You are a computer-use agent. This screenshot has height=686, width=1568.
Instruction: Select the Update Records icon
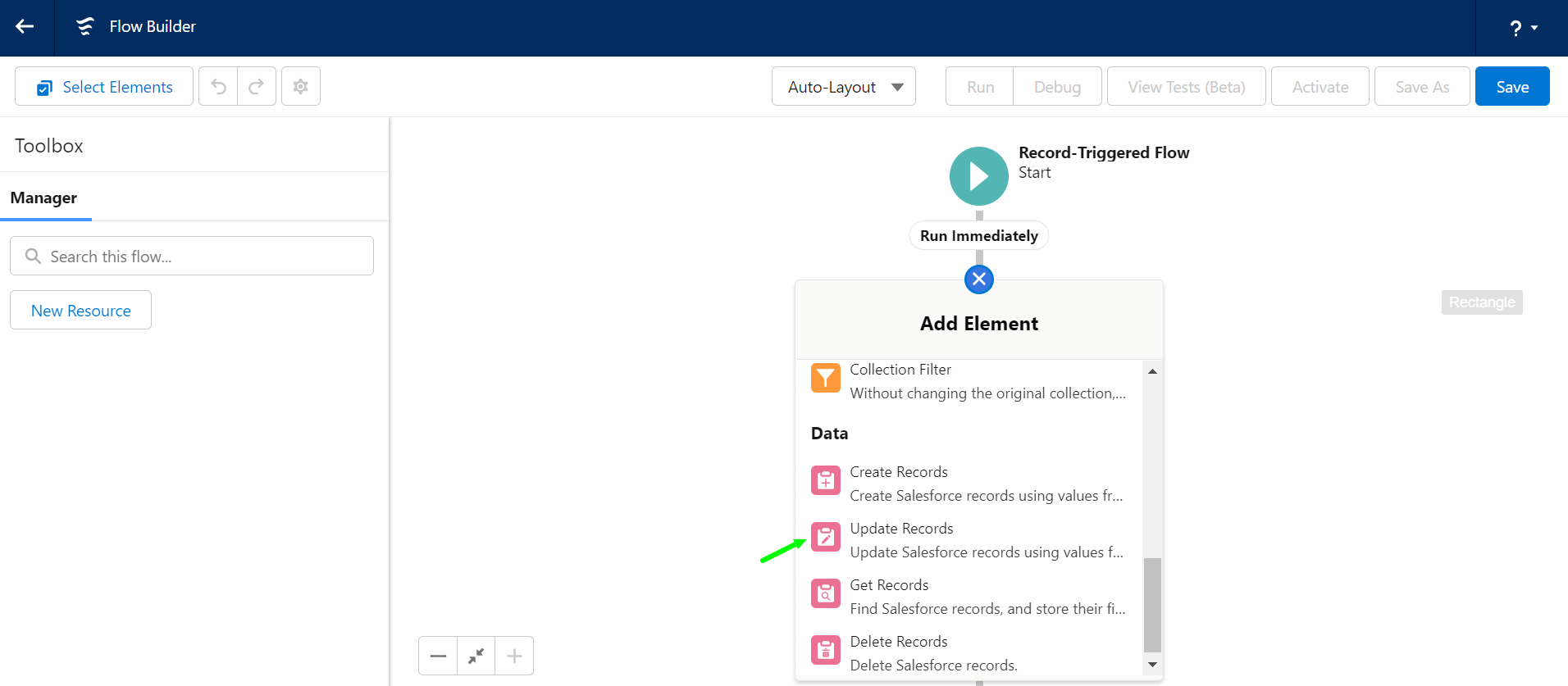(x=825, y=537)
